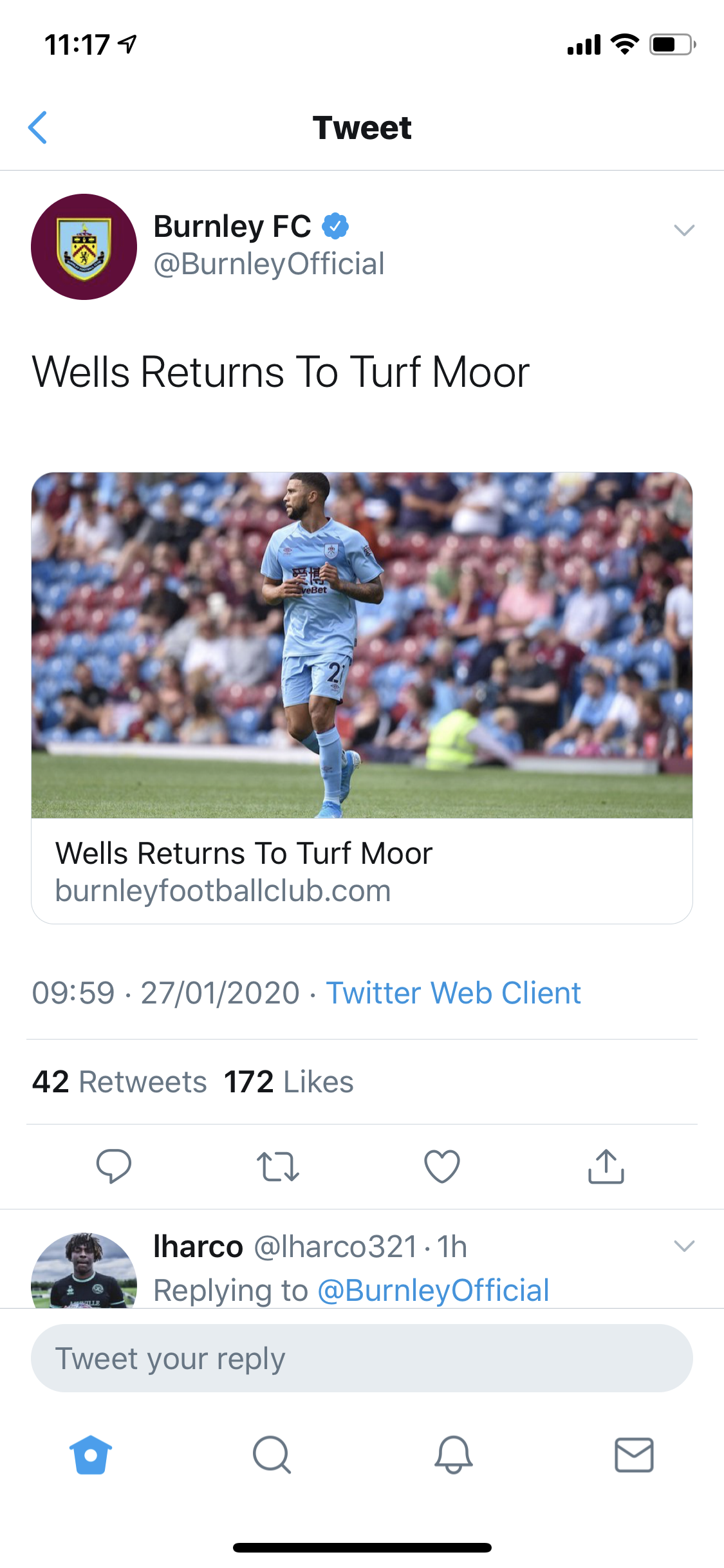
Task: Open the Search tab
Action: [272, 1455]
